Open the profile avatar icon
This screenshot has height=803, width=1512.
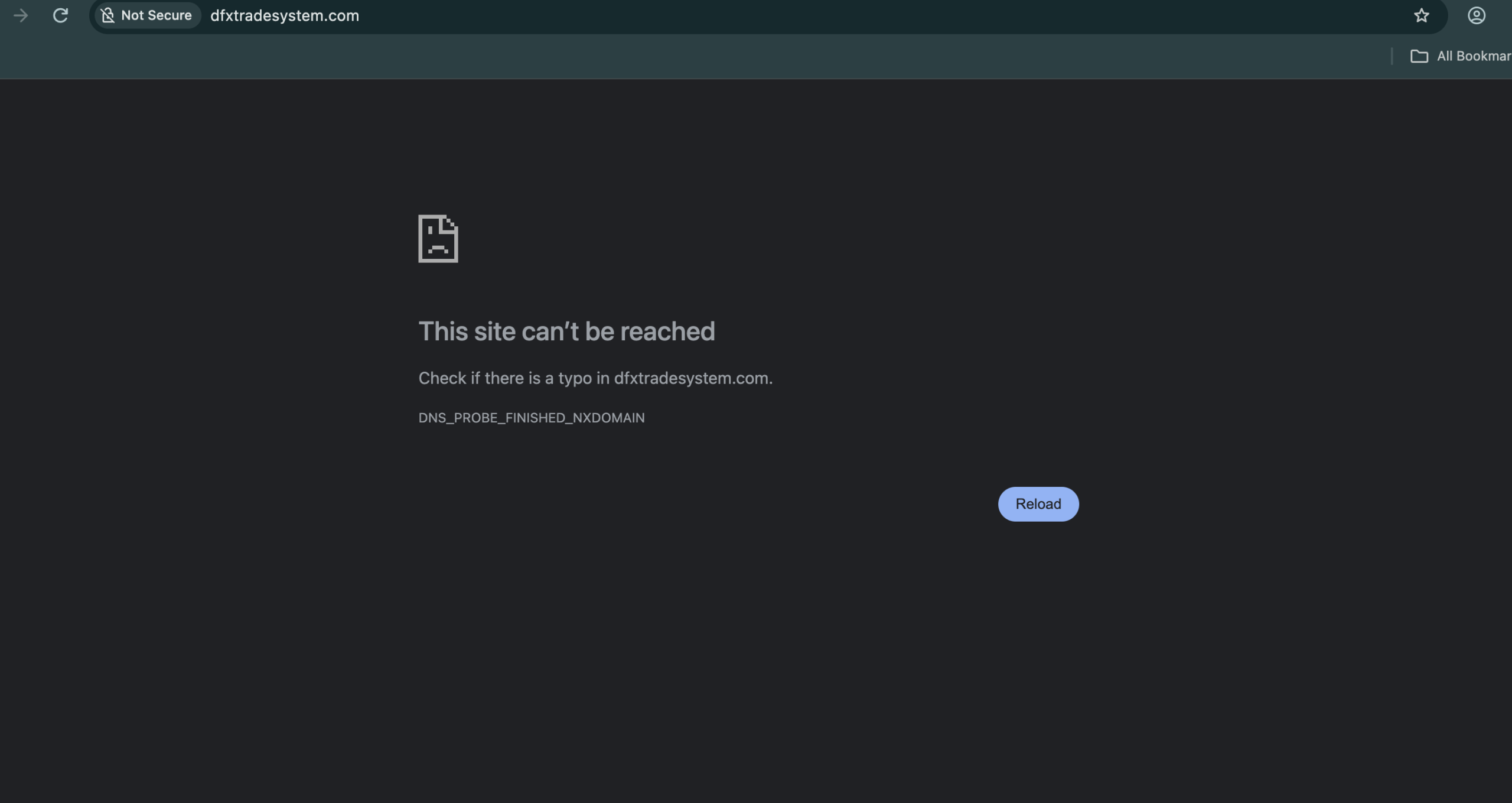pos(1477,15)
